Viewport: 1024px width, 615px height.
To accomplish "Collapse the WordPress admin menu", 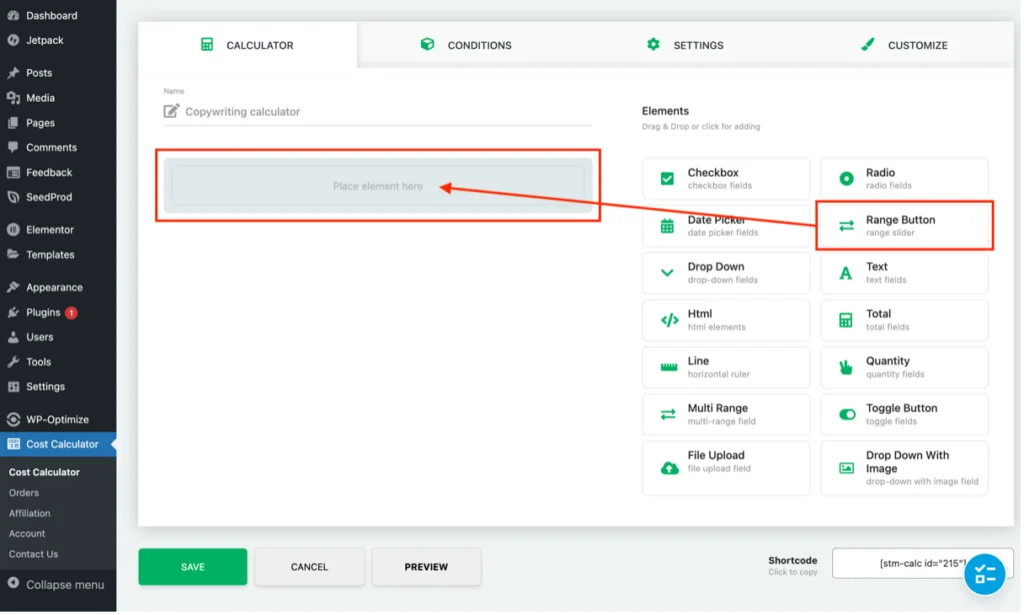I will click(57, 586).
